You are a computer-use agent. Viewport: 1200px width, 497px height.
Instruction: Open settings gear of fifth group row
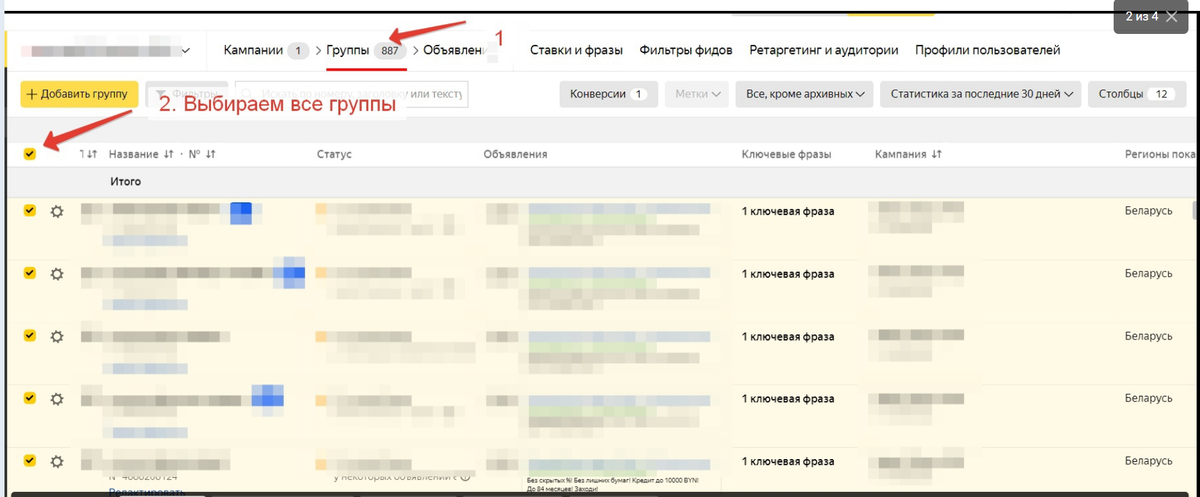pyautogui.click(x=57, y=461)
